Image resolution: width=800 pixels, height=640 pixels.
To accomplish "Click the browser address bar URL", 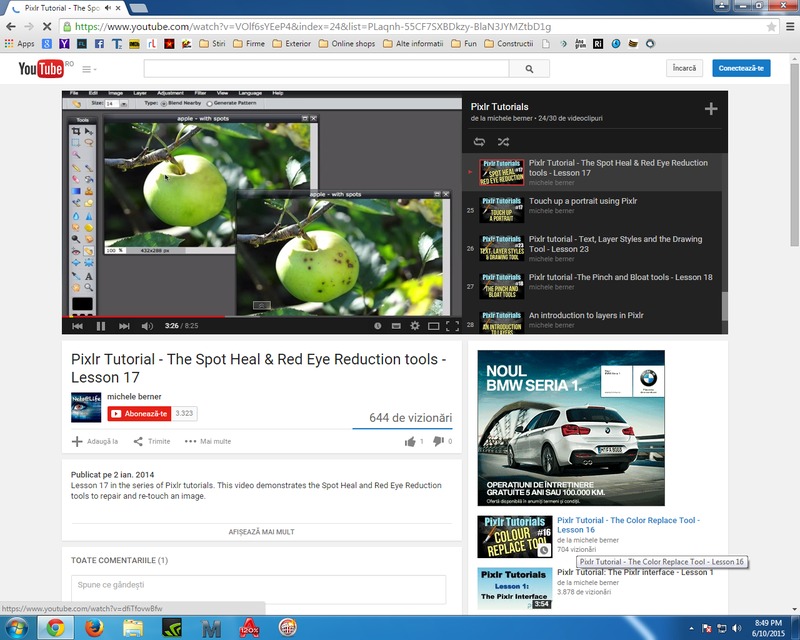I will 313,27.
